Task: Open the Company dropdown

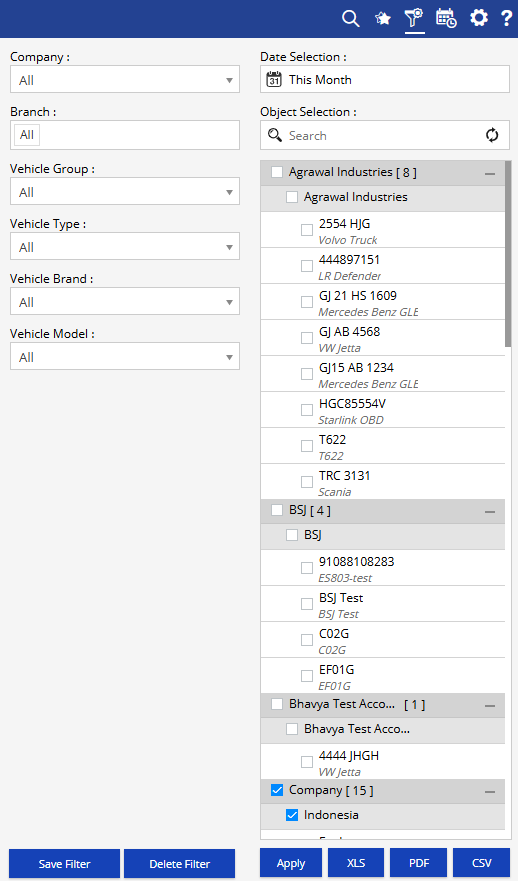Action: 125,79
